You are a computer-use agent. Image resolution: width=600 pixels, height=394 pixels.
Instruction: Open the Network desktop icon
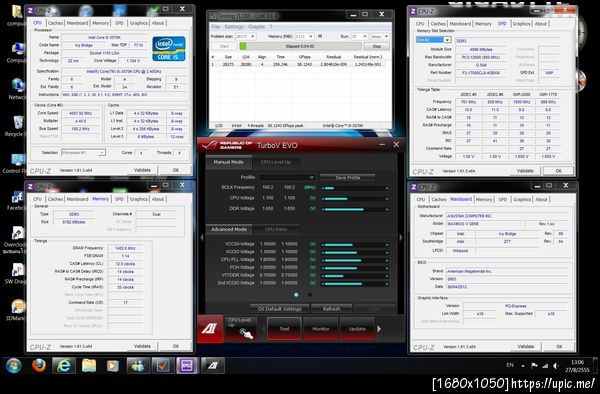point(17,89)
